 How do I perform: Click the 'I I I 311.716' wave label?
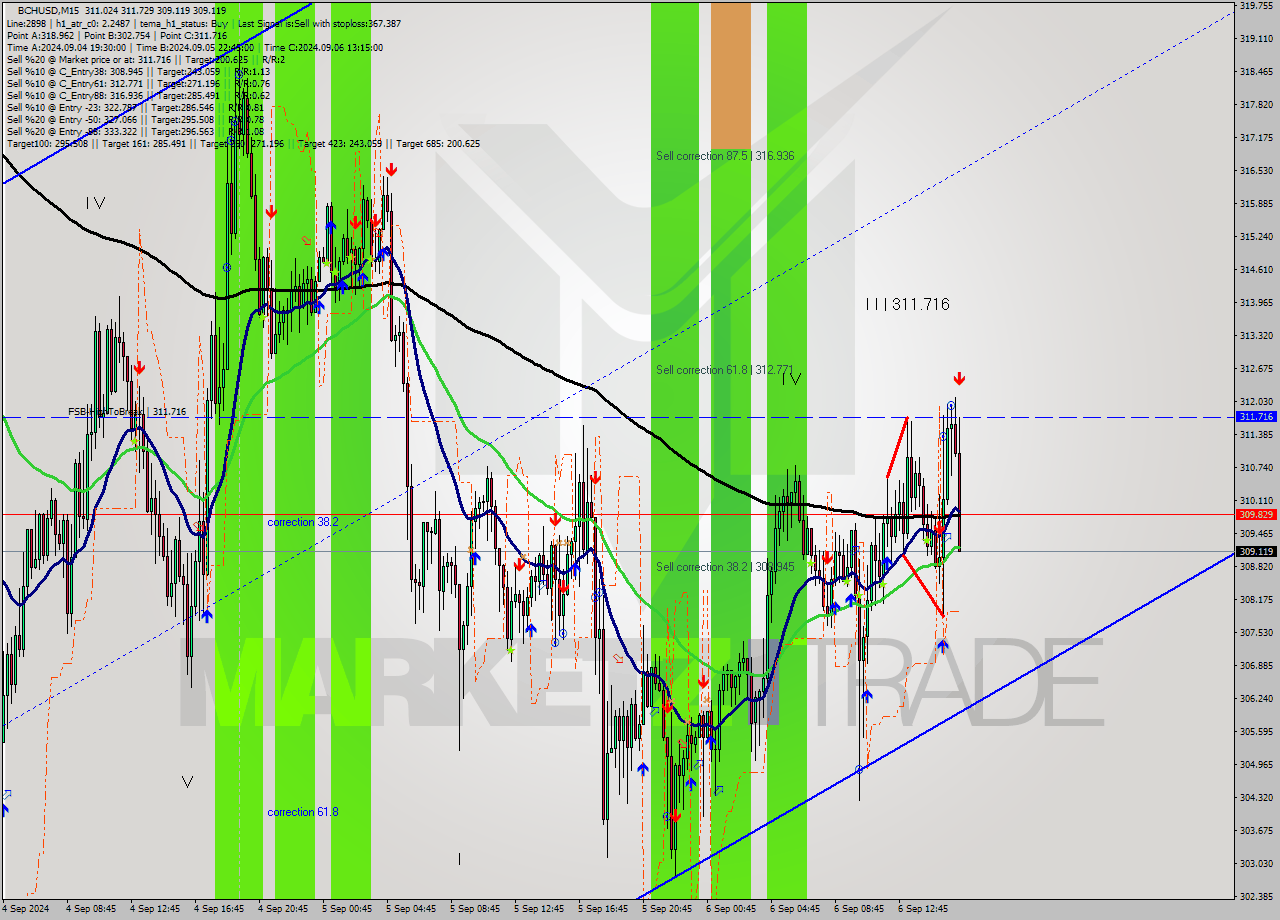(908, 304)
